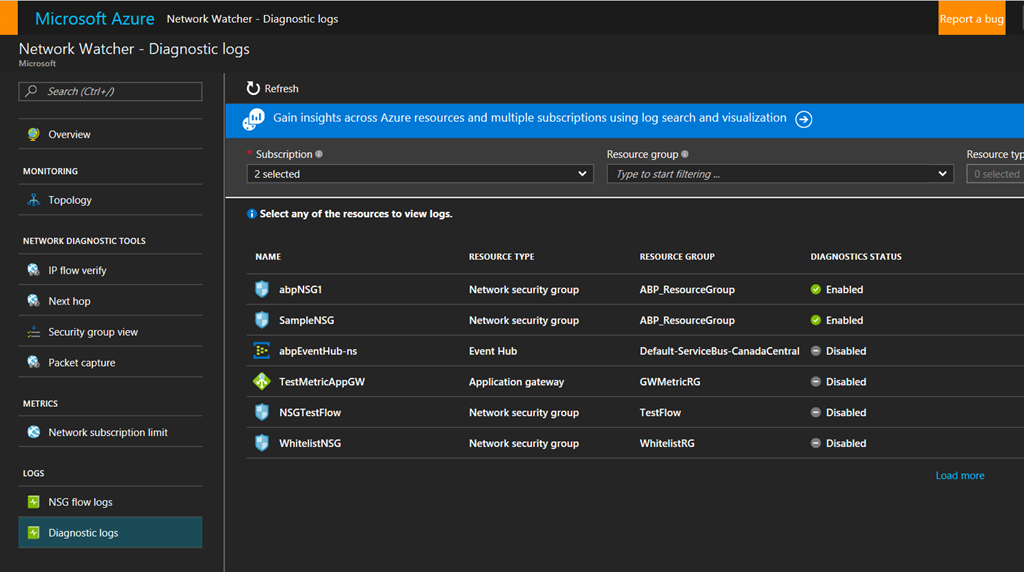Click the log analytics banner chart icon
1024x572 pixels.
click(x=253, y=119)
